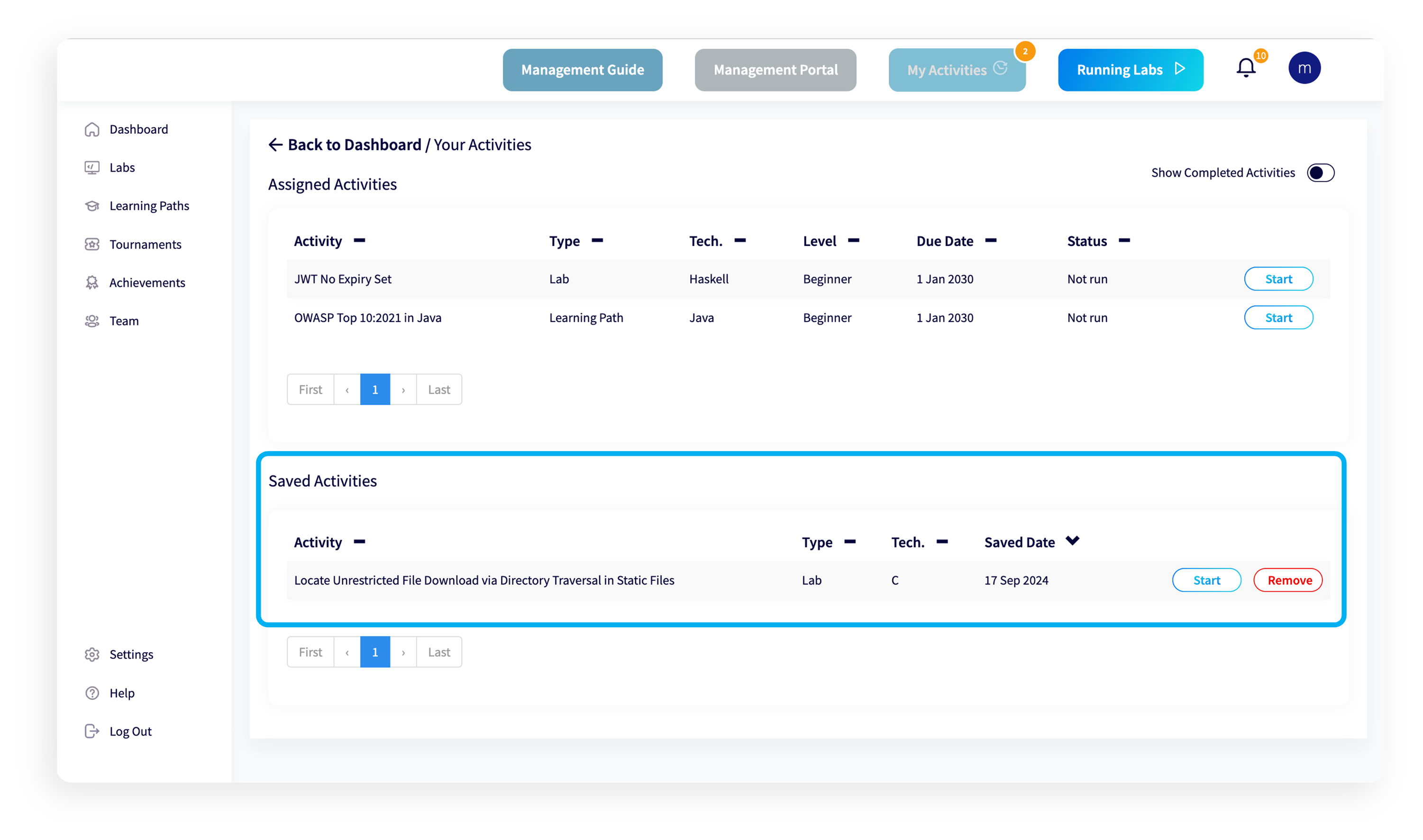The height and width of the screenshot is (840, 1423).
Task: Click the Help question mark icon
Action: [92, 694]
